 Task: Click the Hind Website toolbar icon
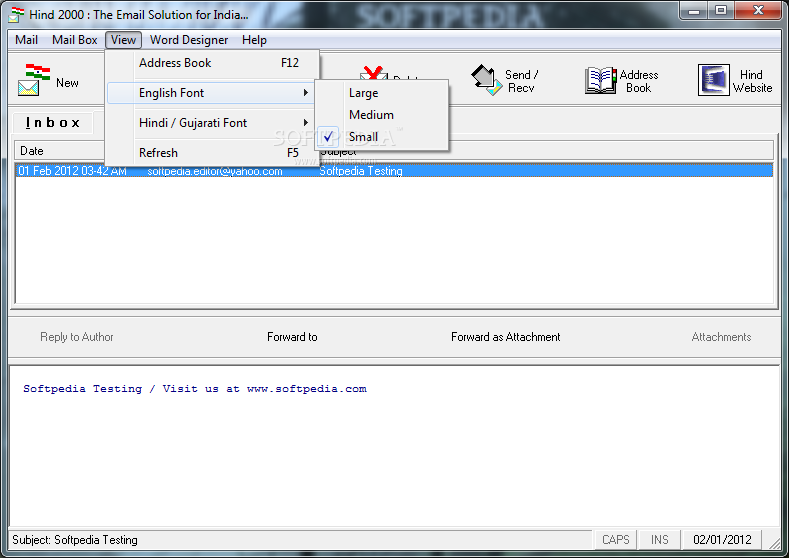tap(714, 80)
